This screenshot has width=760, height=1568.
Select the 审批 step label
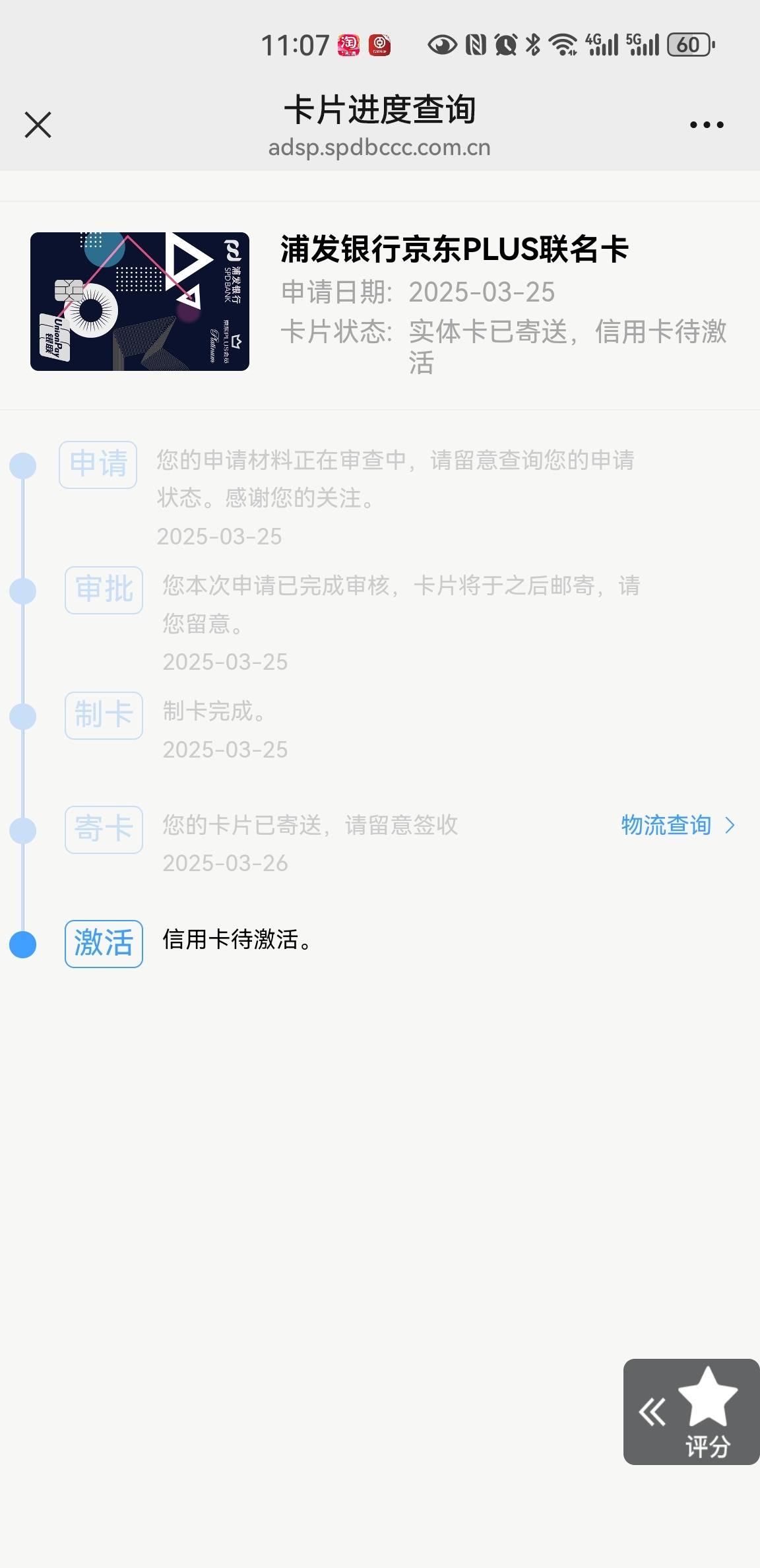point(104,590)
